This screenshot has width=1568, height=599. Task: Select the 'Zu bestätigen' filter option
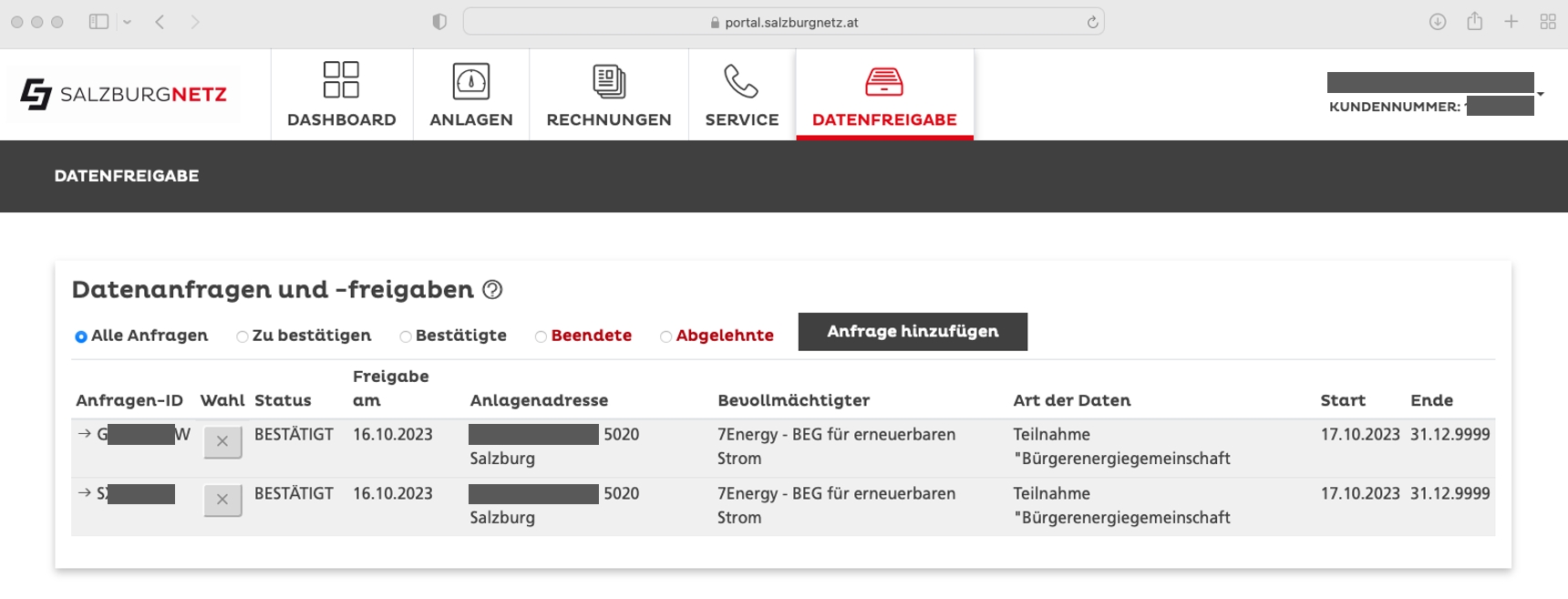pyautogui.click(x=242, y=336)
